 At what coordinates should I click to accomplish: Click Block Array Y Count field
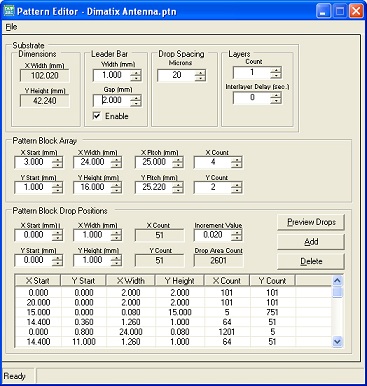click(x=213, y=187)
